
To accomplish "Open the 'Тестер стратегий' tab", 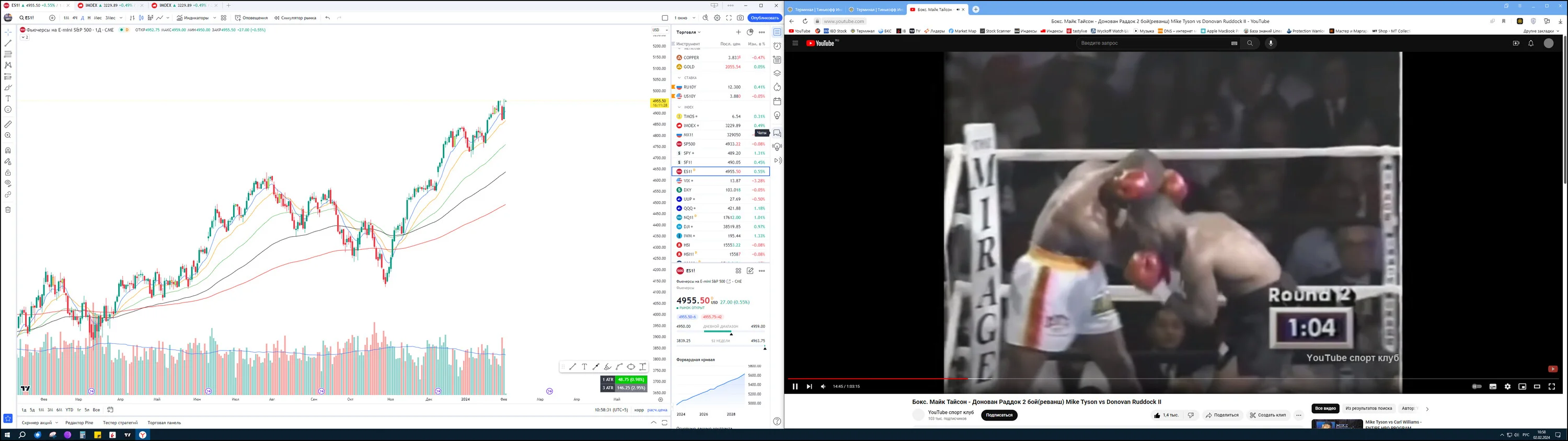I will (x=120, y=423).
